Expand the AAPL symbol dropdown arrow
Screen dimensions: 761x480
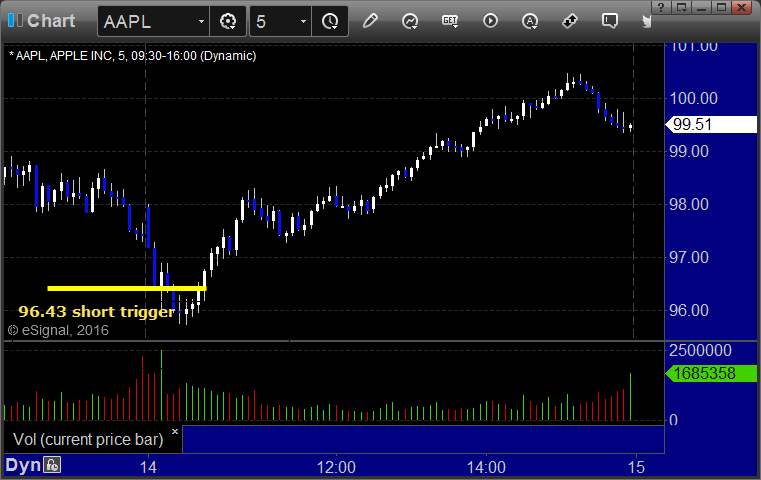(x=201, y=21)
